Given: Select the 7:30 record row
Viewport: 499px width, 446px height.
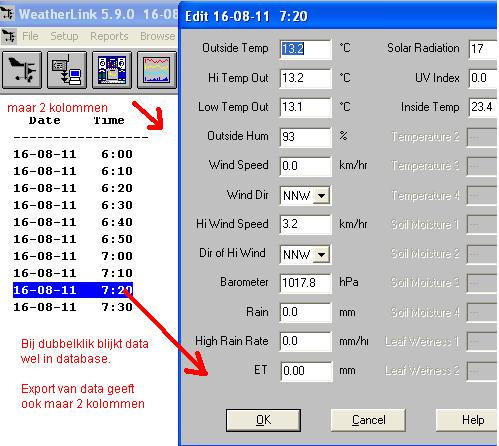Looking at the screenshot, I should click(73, 307).
